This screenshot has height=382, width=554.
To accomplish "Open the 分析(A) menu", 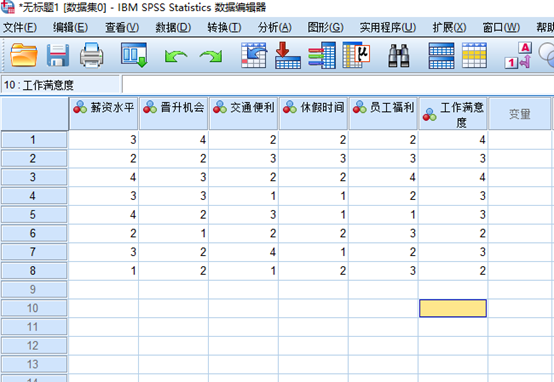I will pos(275,27).
